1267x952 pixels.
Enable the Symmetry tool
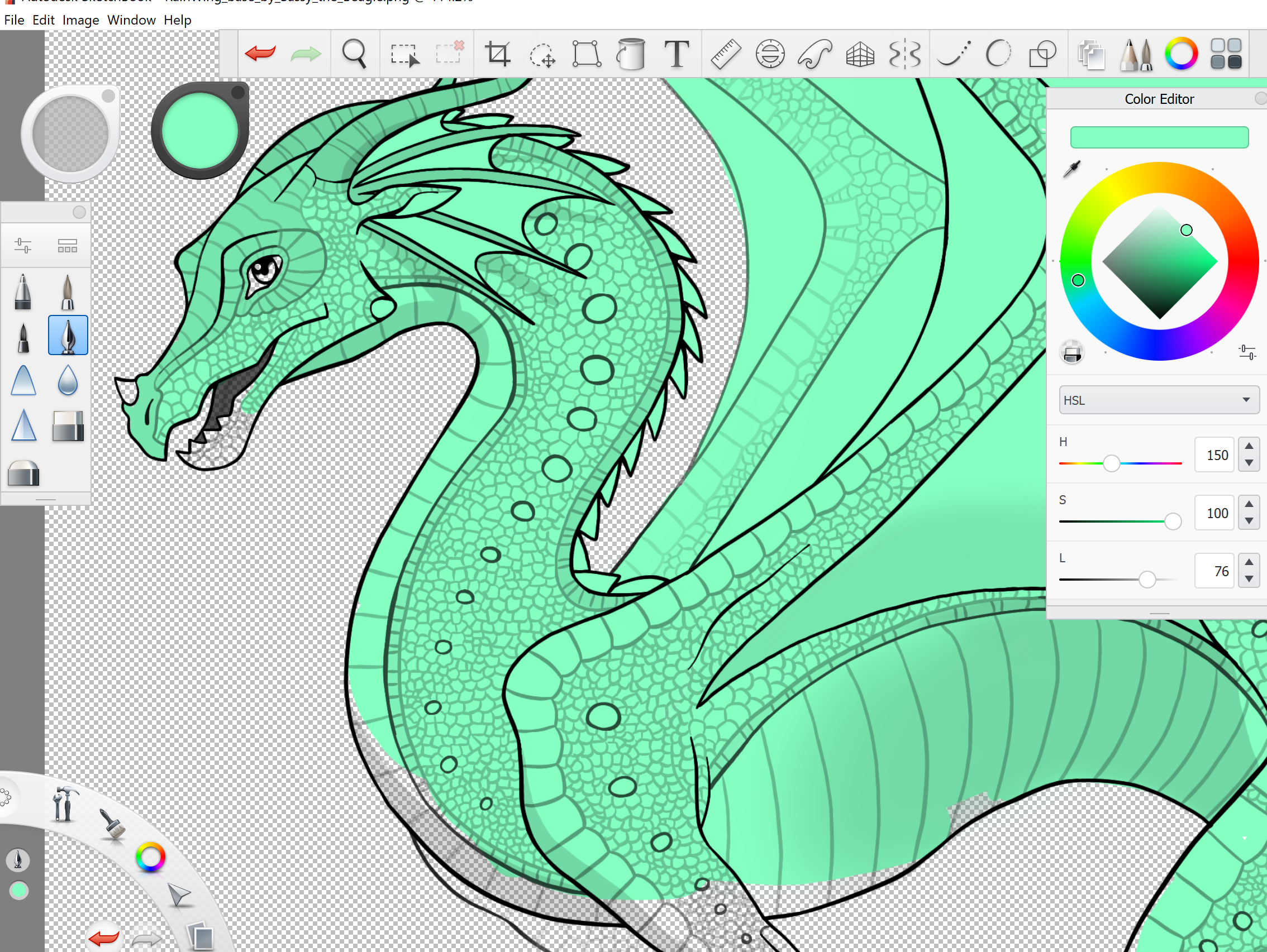pyautogui.click(x=904, y=54)
